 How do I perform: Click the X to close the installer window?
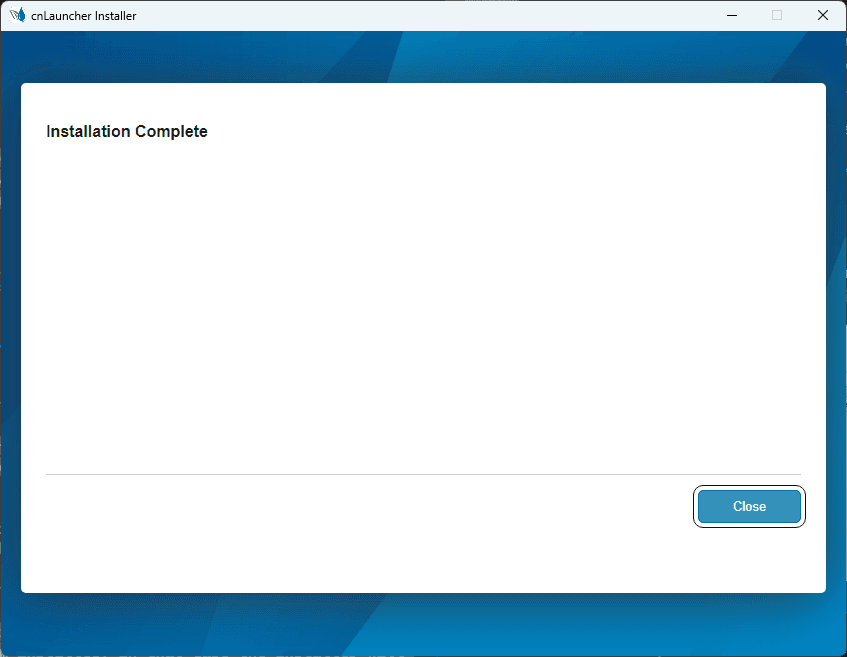pyautogui.click(x=822, y=15)
